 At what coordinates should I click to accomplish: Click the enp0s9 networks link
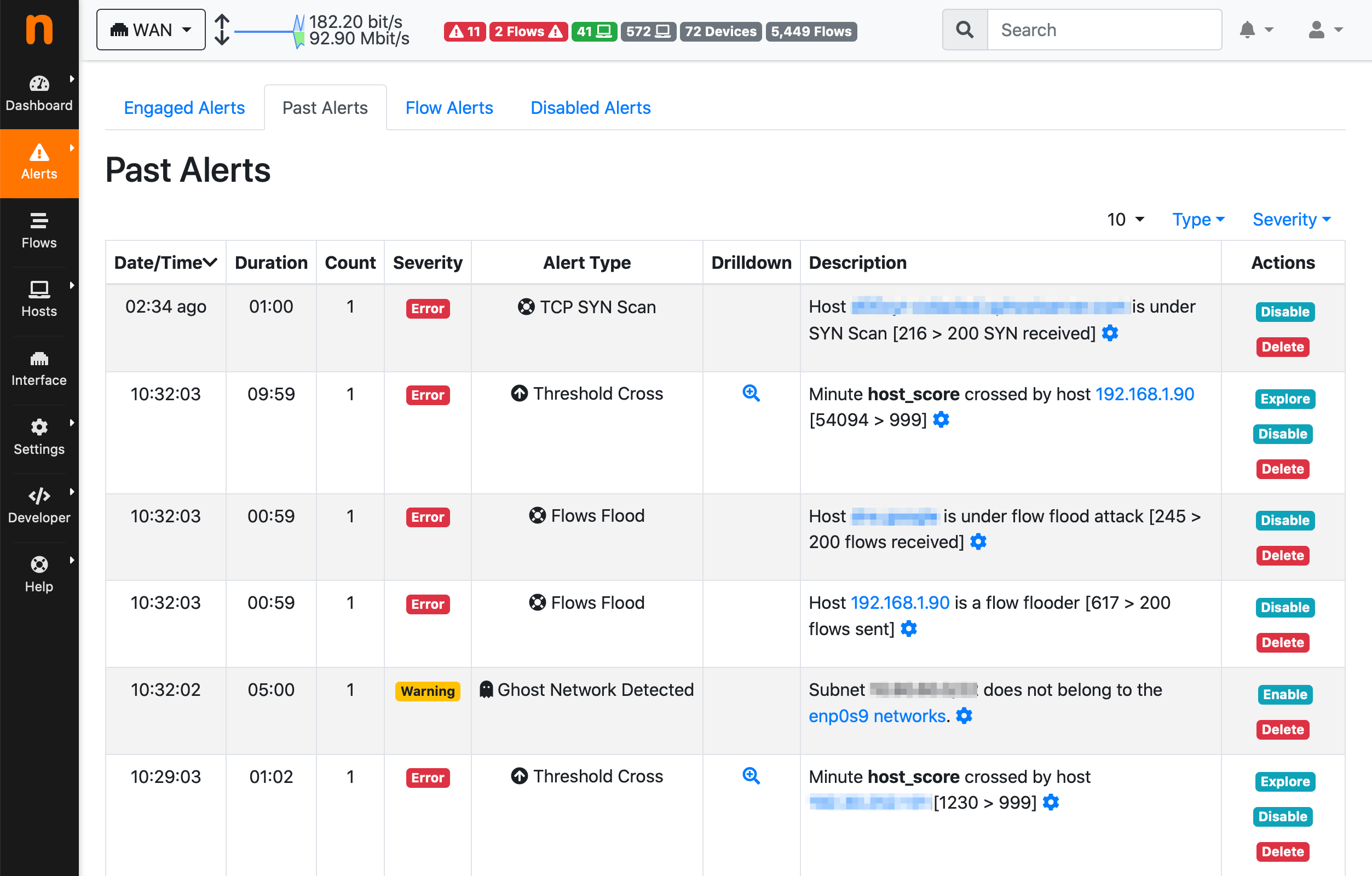[877, 716]
